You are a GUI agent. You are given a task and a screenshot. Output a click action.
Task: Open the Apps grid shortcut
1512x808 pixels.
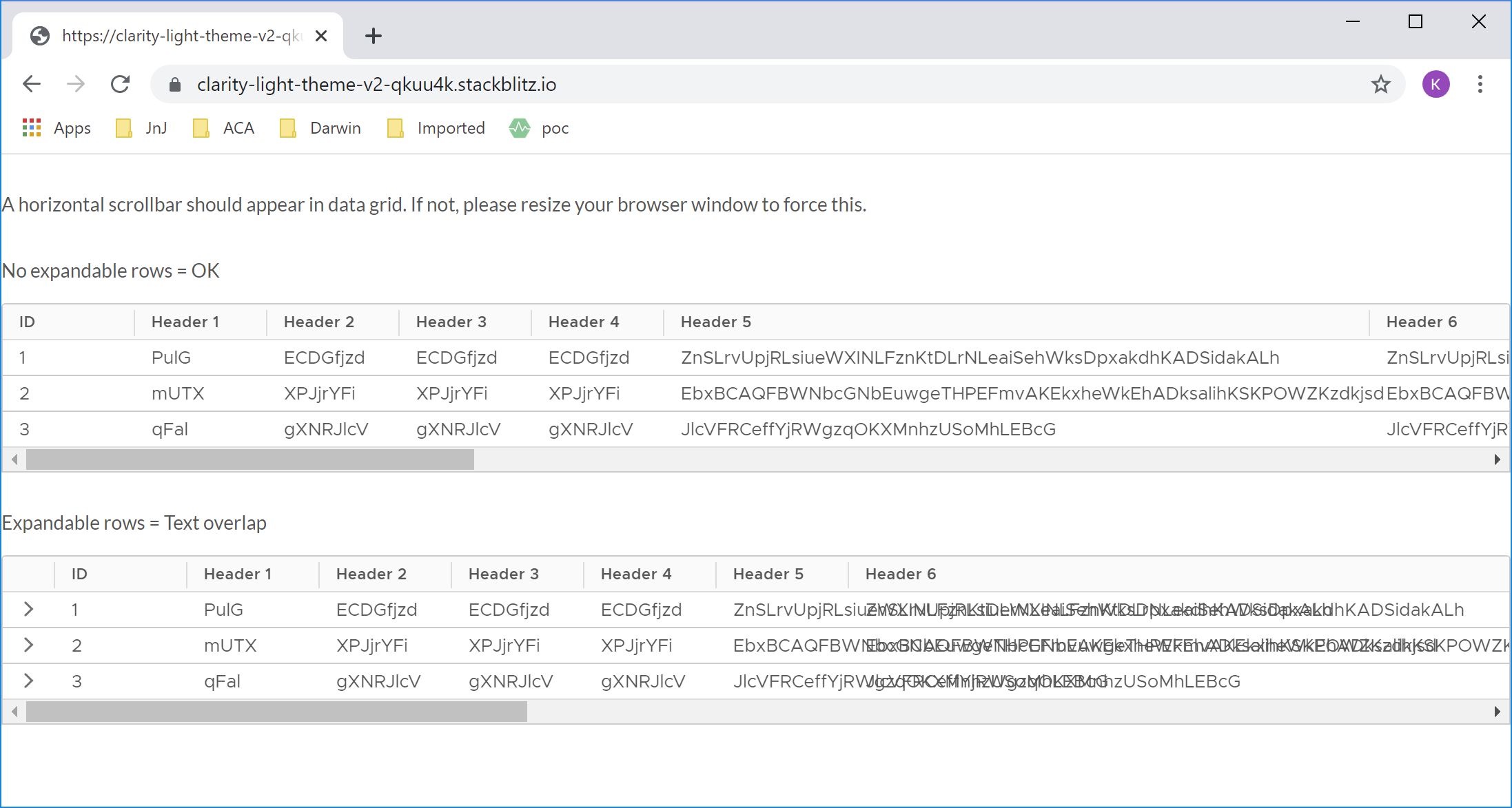57,128
